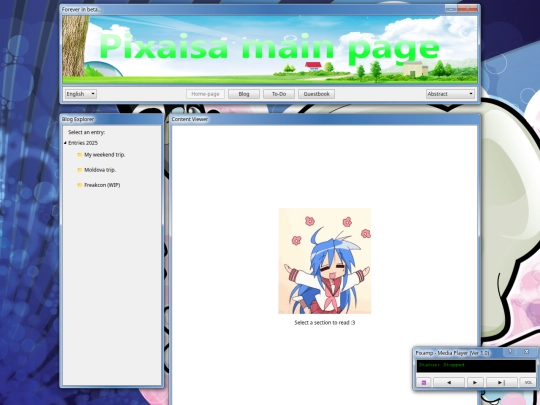Go to the Home-page button

tap(205, 94)
